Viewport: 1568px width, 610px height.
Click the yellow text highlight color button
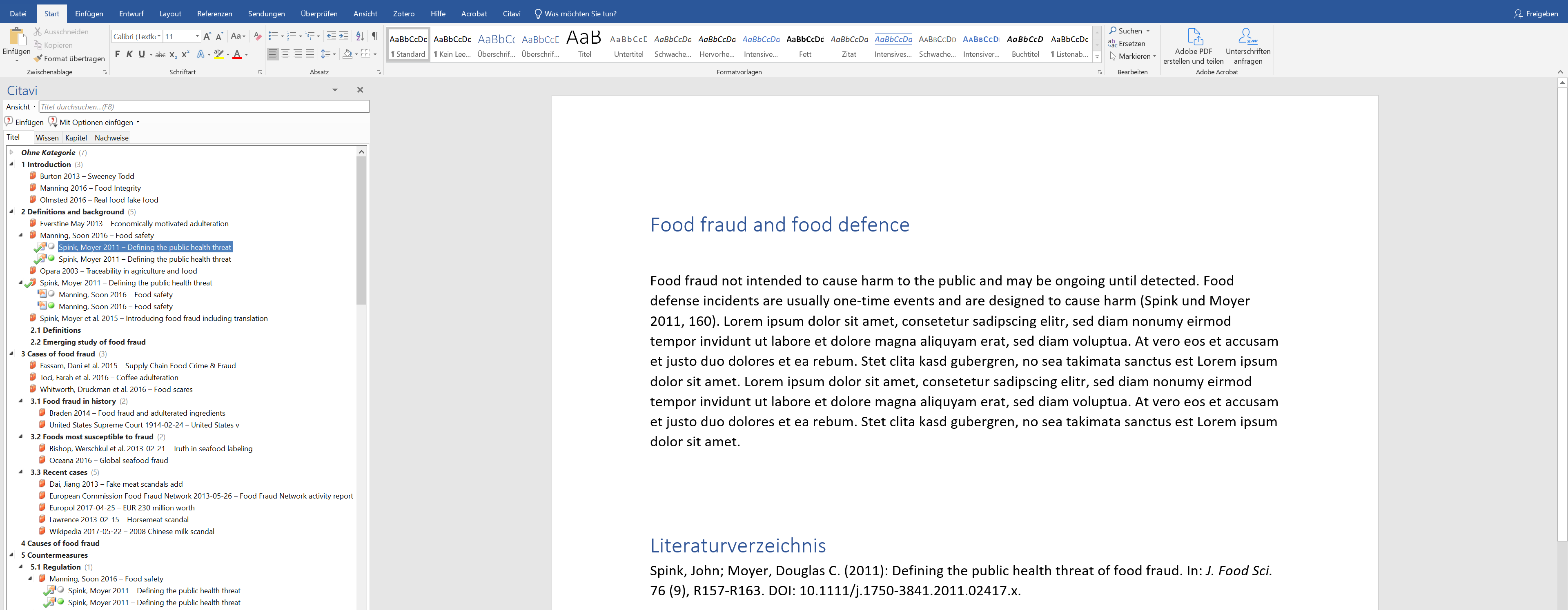point(218,54)
